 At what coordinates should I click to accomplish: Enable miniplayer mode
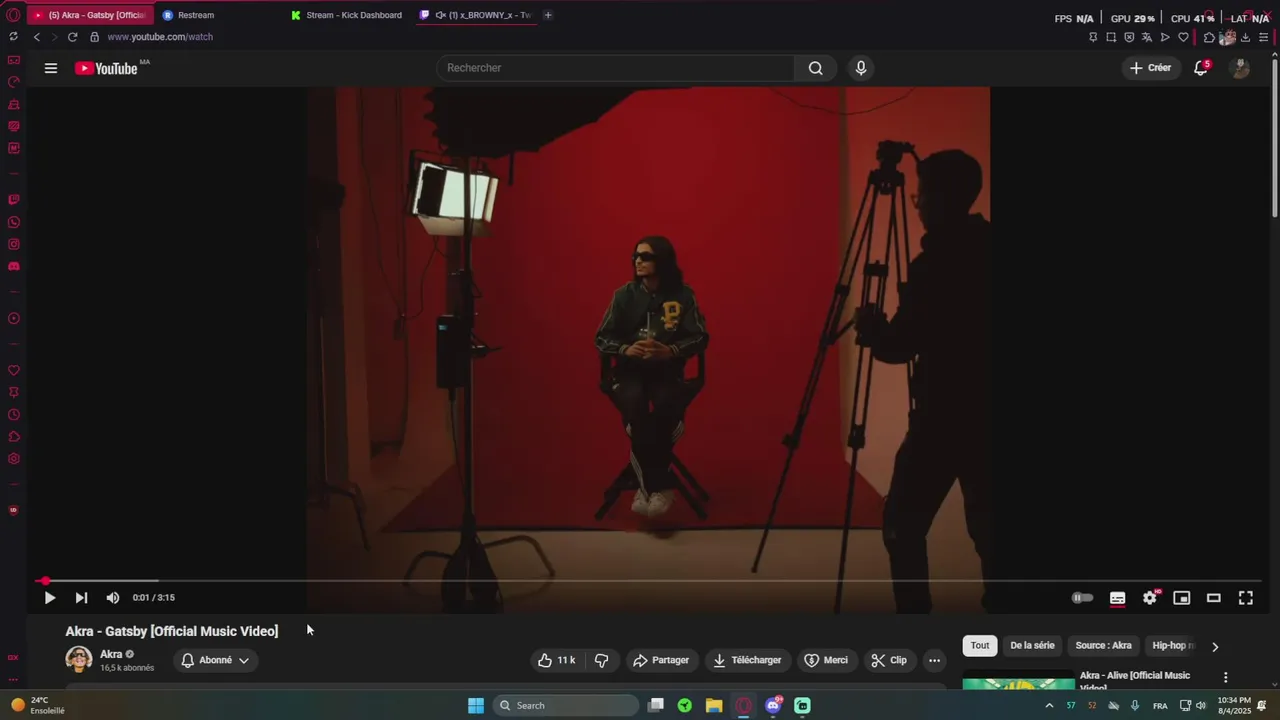click(1182, 598)
